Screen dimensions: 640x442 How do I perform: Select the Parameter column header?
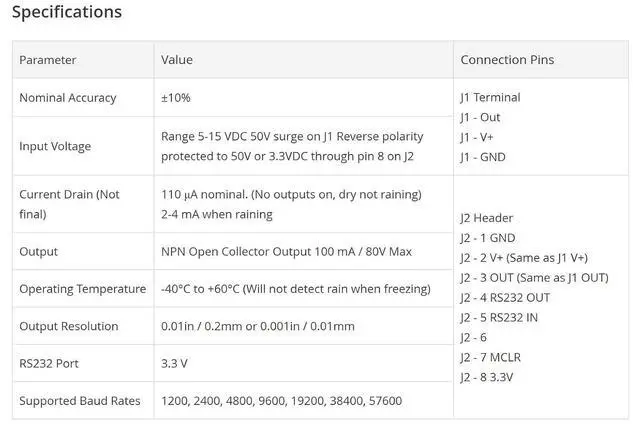(47, 60)
